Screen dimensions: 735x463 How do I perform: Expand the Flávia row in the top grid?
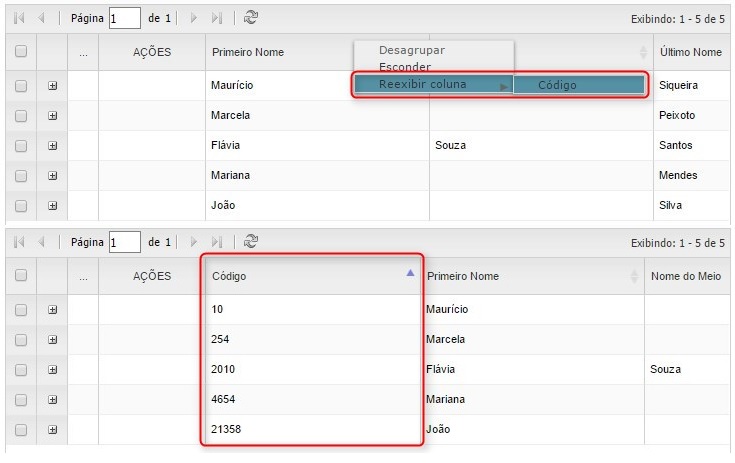tap(52, 146)
